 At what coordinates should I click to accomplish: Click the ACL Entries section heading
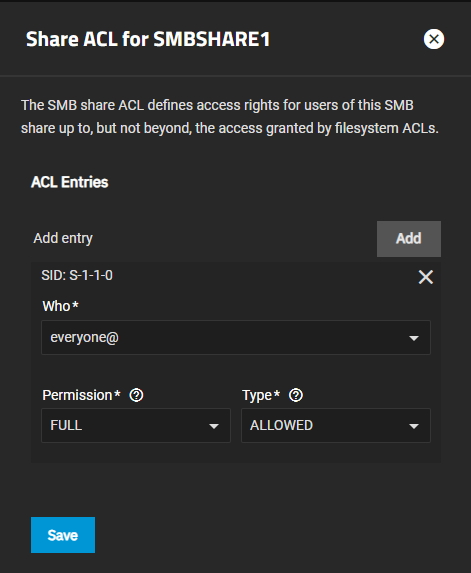69,182
